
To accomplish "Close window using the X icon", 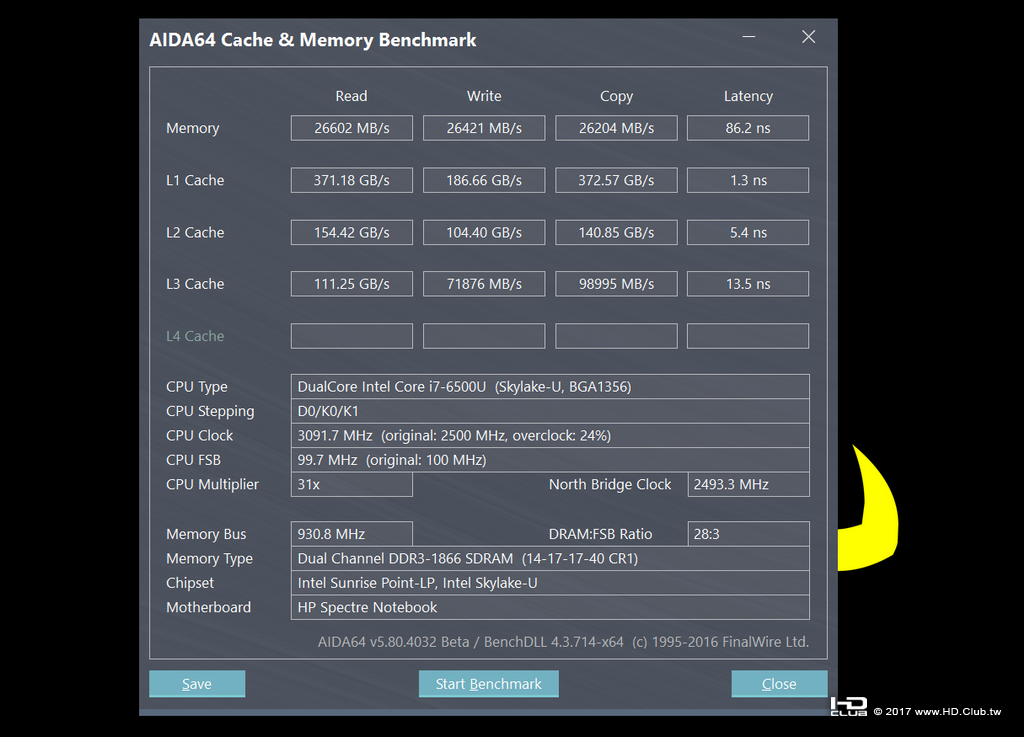I will [x=808, y=37].
